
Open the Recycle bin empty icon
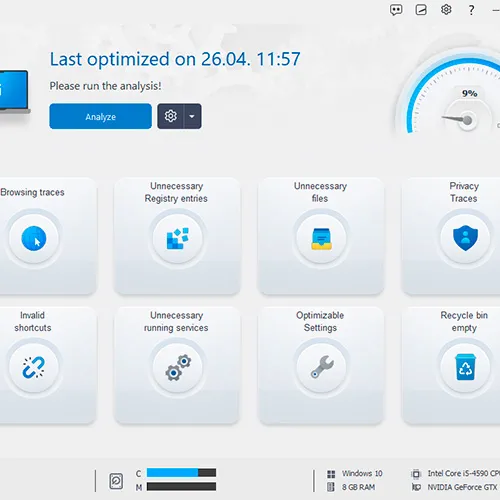point(465,367)
